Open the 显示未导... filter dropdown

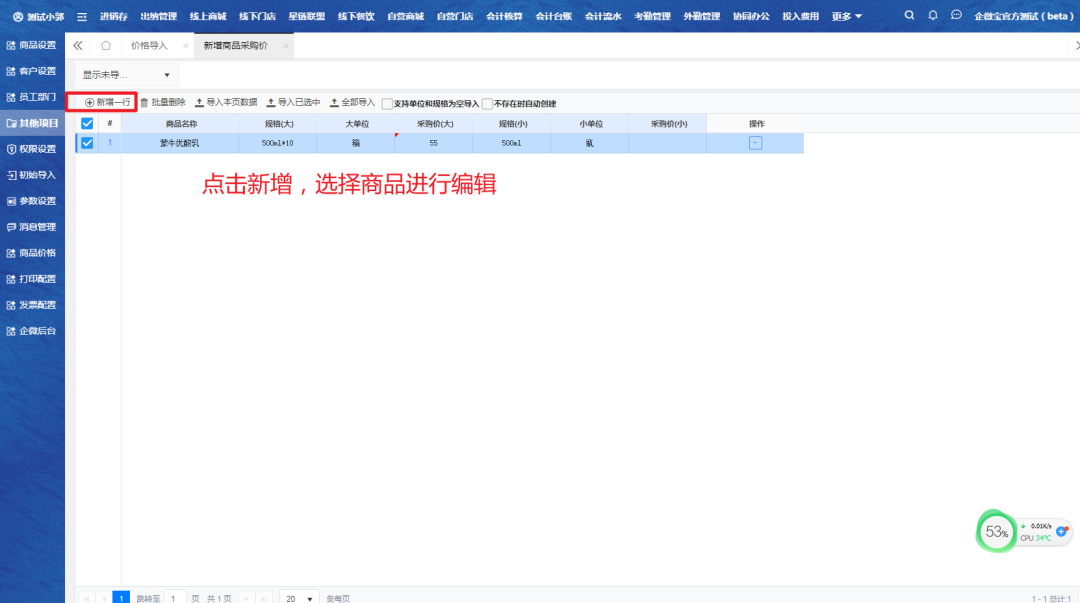click(x=126, y=75)
